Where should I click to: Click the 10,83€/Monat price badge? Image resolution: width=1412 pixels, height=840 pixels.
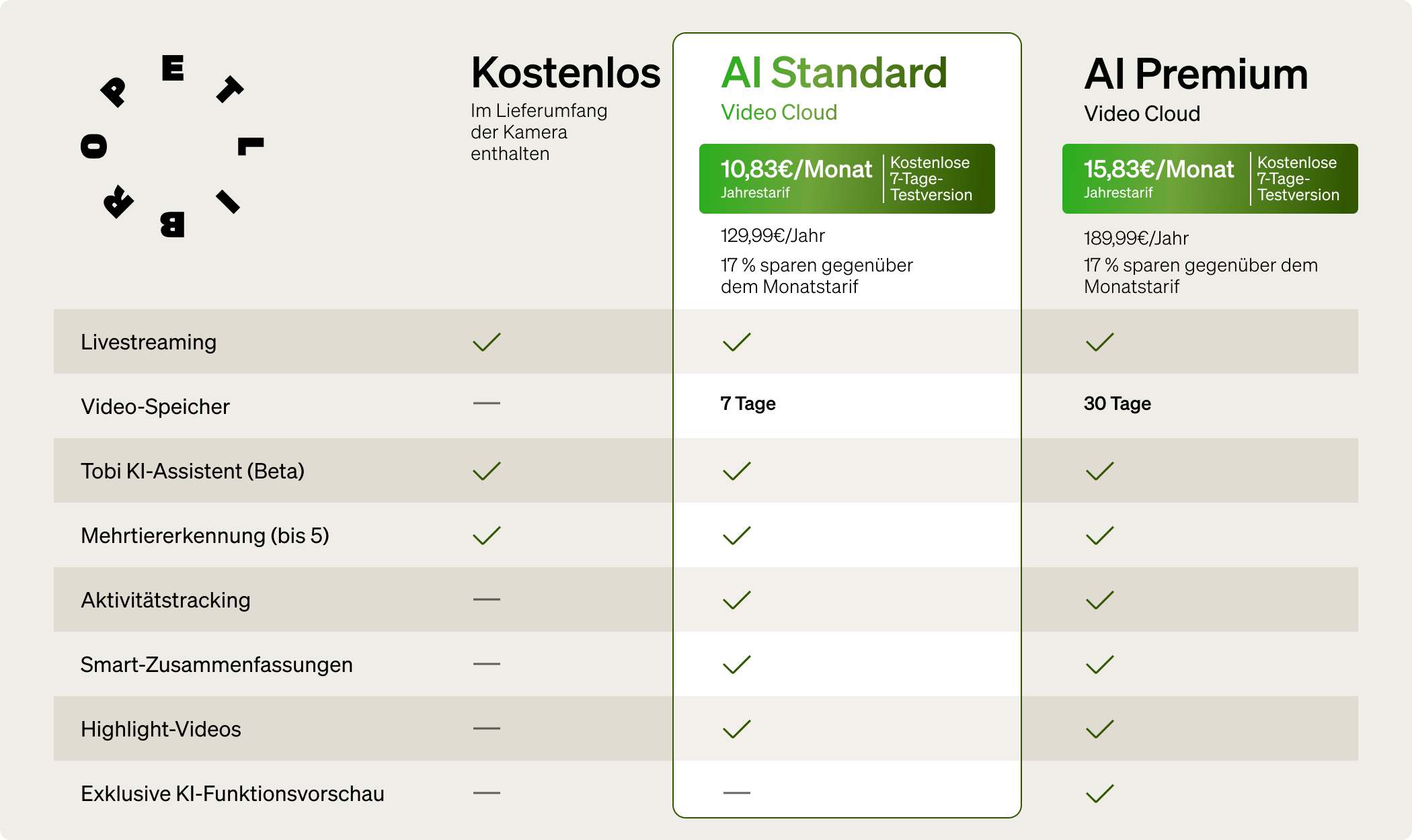click(847, 179)
